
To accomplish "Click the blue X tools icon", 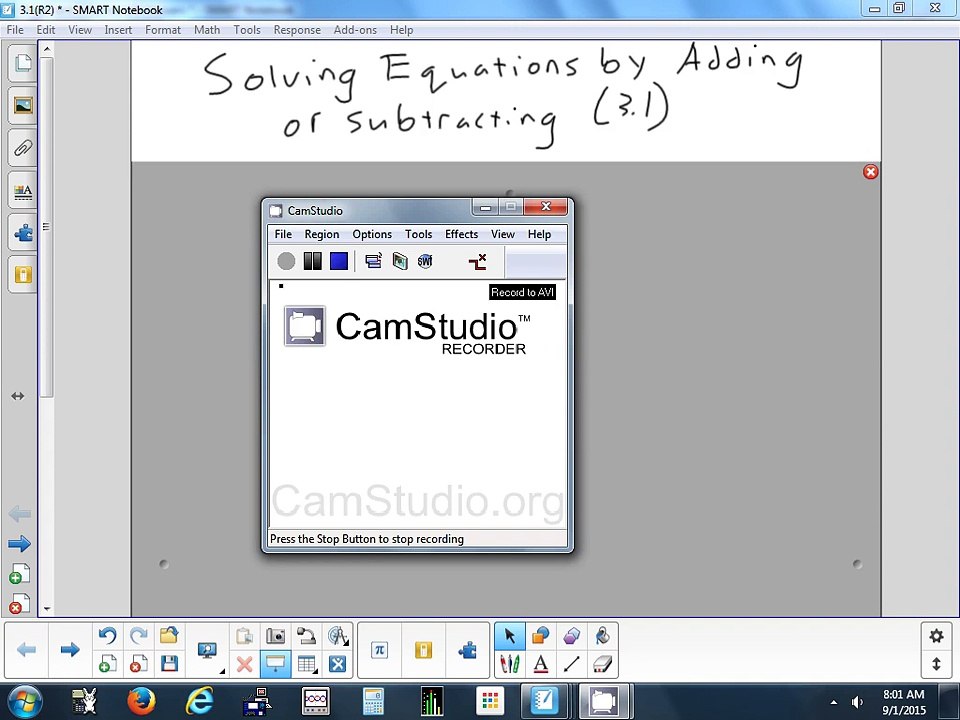I will coord(337,664).
